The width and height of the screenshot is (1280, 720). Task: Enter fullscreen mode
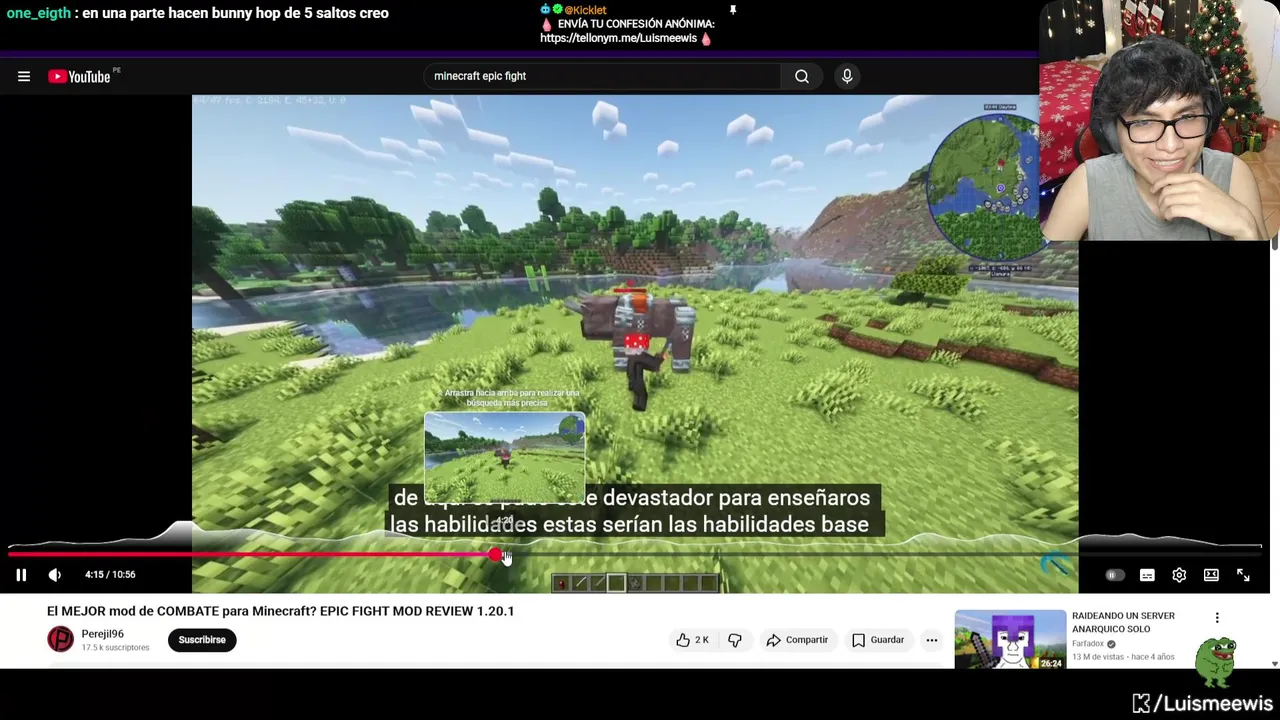tap(1243, 575)
